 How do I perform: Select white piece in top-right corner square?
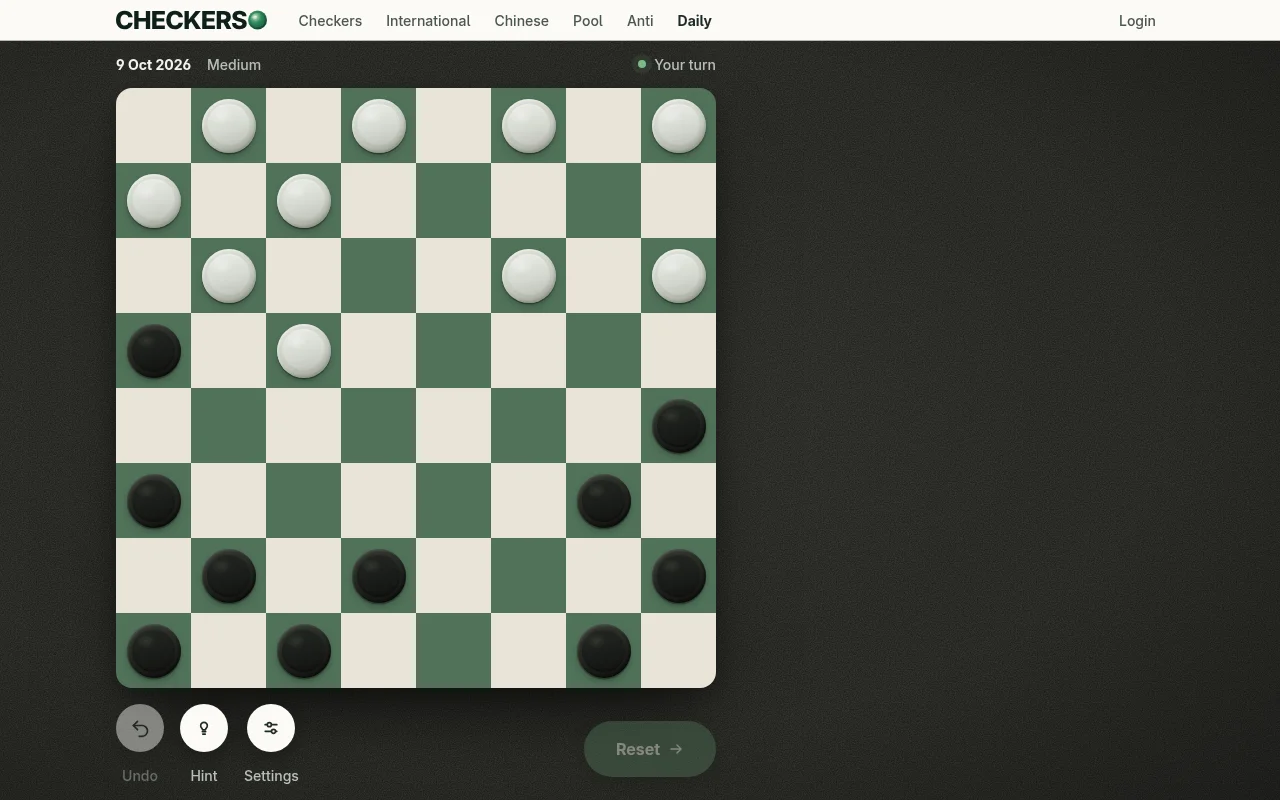pyautogui.click(x=679, y=126)
